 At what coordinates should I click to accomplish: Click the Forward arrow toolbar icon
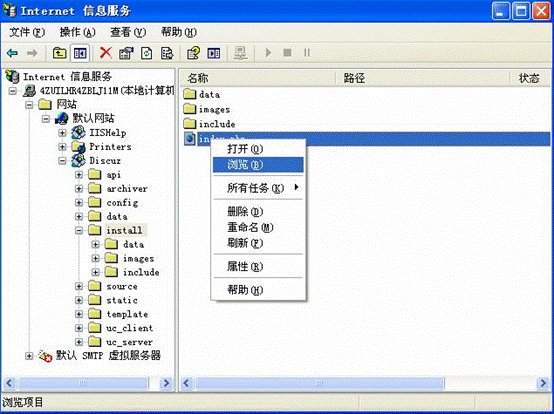pyautogui.click(x=32, y=53)
